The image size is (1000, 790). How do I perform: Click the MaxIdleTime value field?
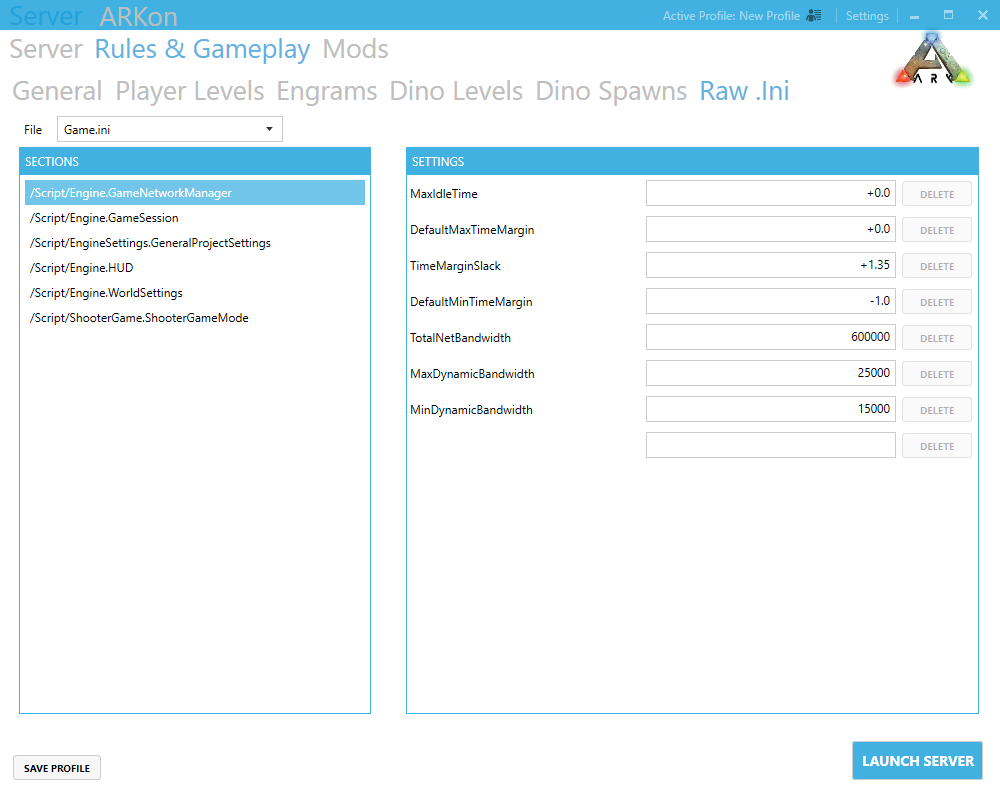pyautogui.click(x=770, y=194)
